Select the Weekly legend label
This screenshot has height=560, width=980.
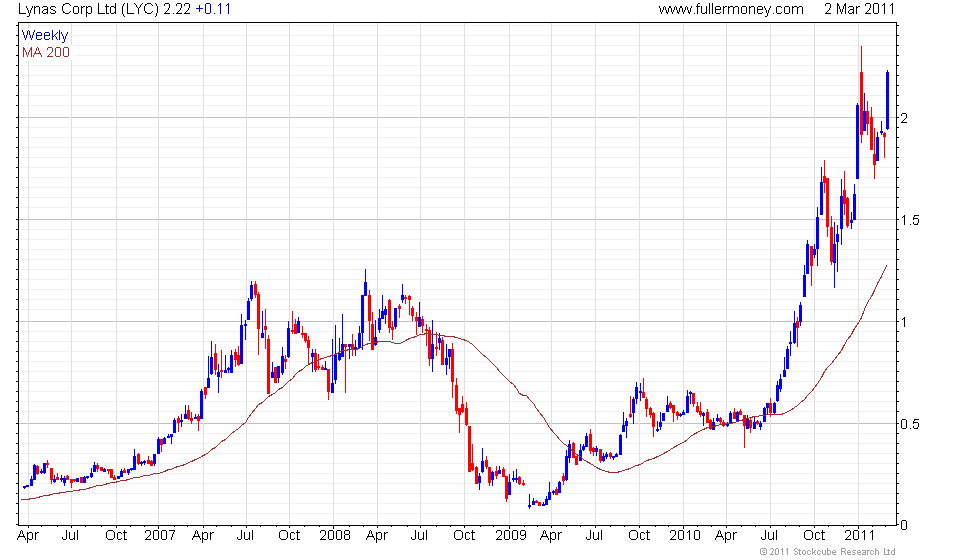pyautogui.click(x=44, y=36)
